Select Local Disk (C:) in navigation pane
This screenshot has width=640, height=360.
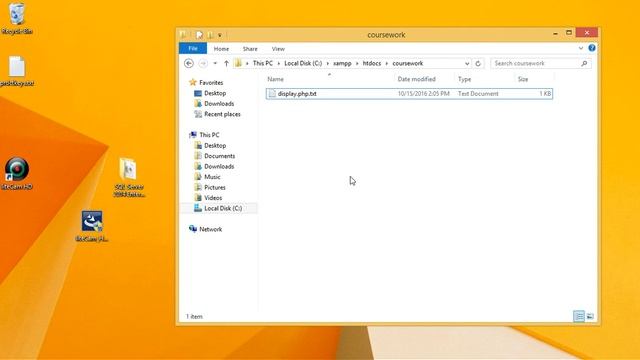click(223, 208)
